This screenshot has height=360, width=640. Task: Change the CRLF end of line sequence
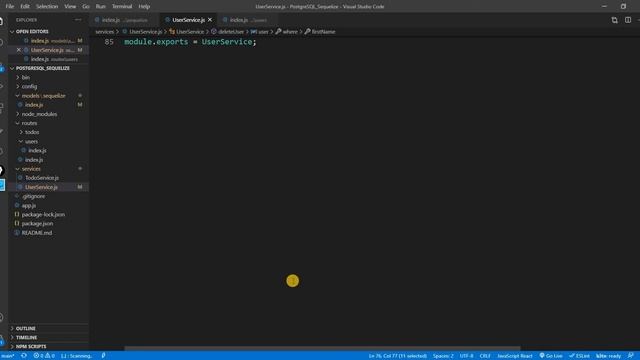(x=485, y=356)
